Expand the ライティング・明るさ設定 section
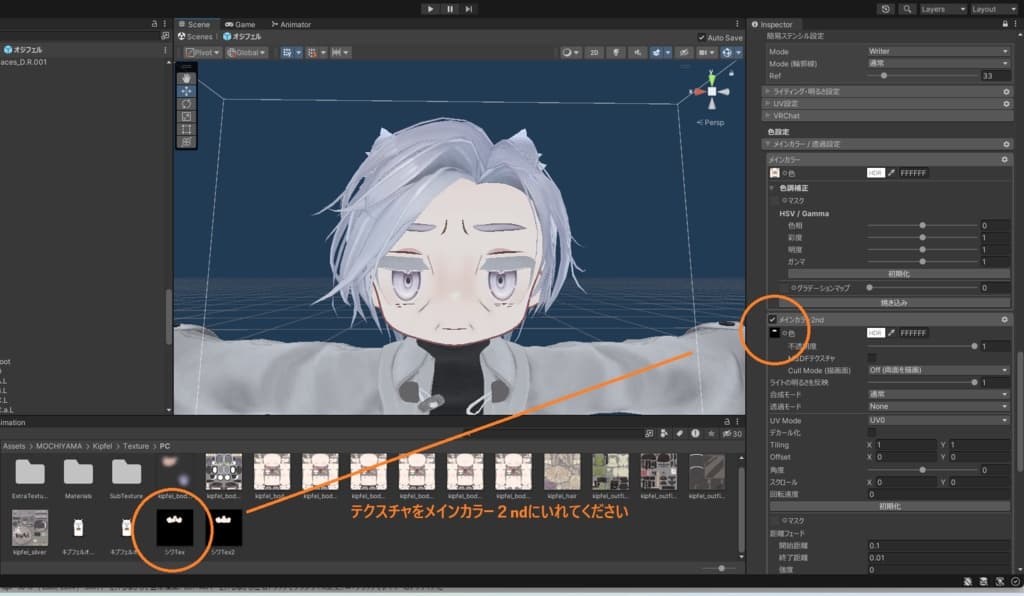Screen dimensions: 1024x596 click(805, 91)
